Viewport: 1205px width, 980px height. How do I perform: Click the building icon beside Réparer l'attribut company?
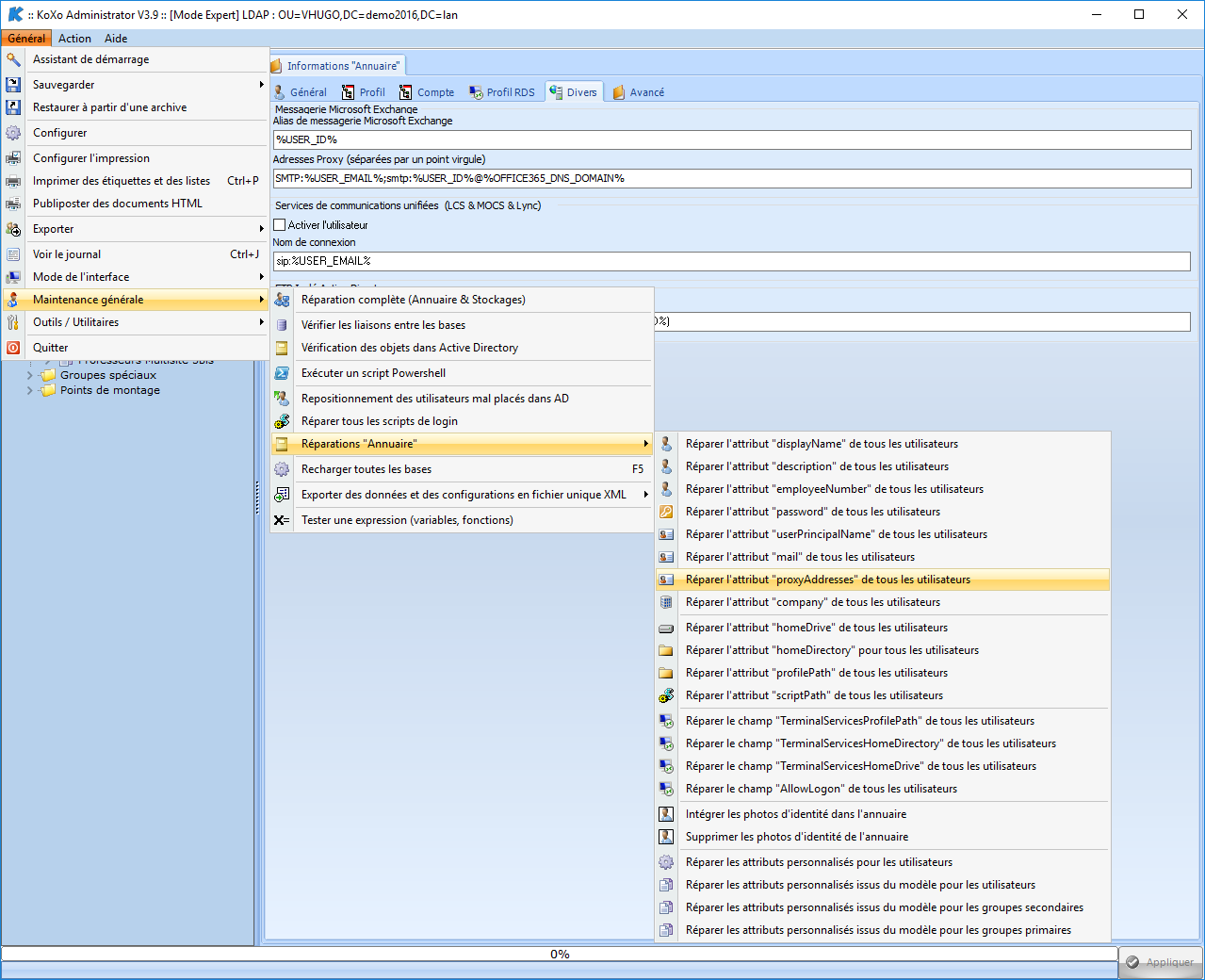pos(666,602)
